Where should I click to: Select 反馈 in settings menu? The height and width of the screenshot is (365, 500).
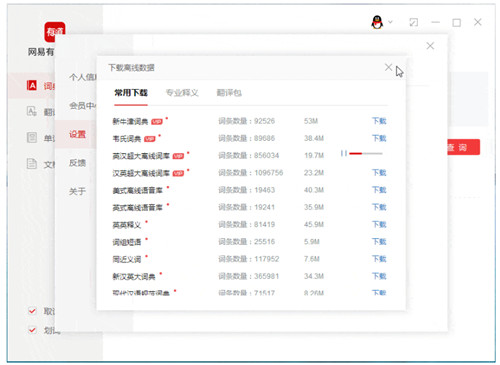pyautogui.click(x=77, y=163)
